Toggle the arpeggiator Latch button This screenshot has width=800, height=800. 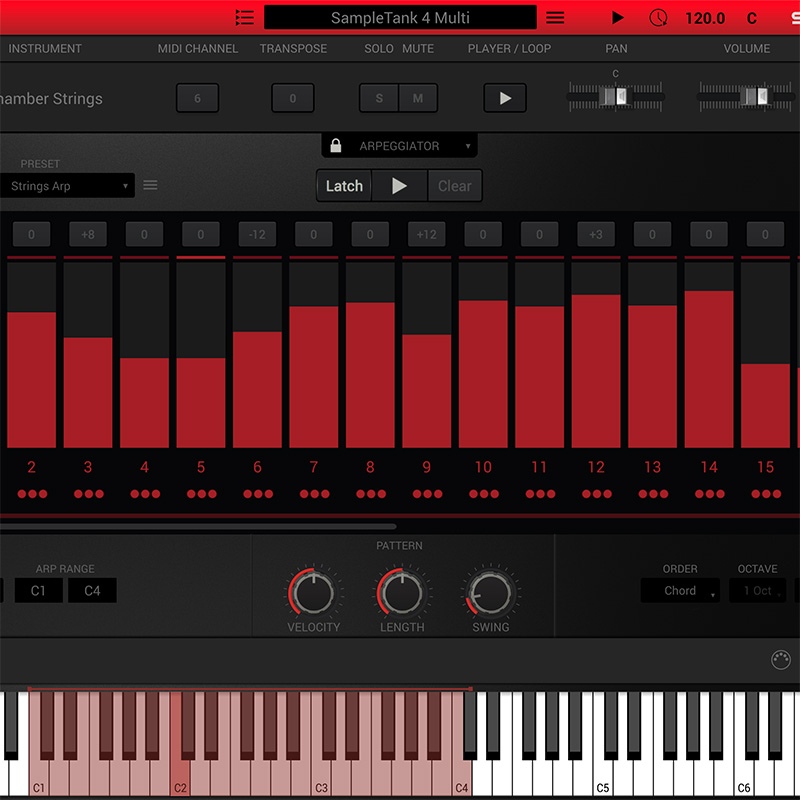click(x=344, y=186)
